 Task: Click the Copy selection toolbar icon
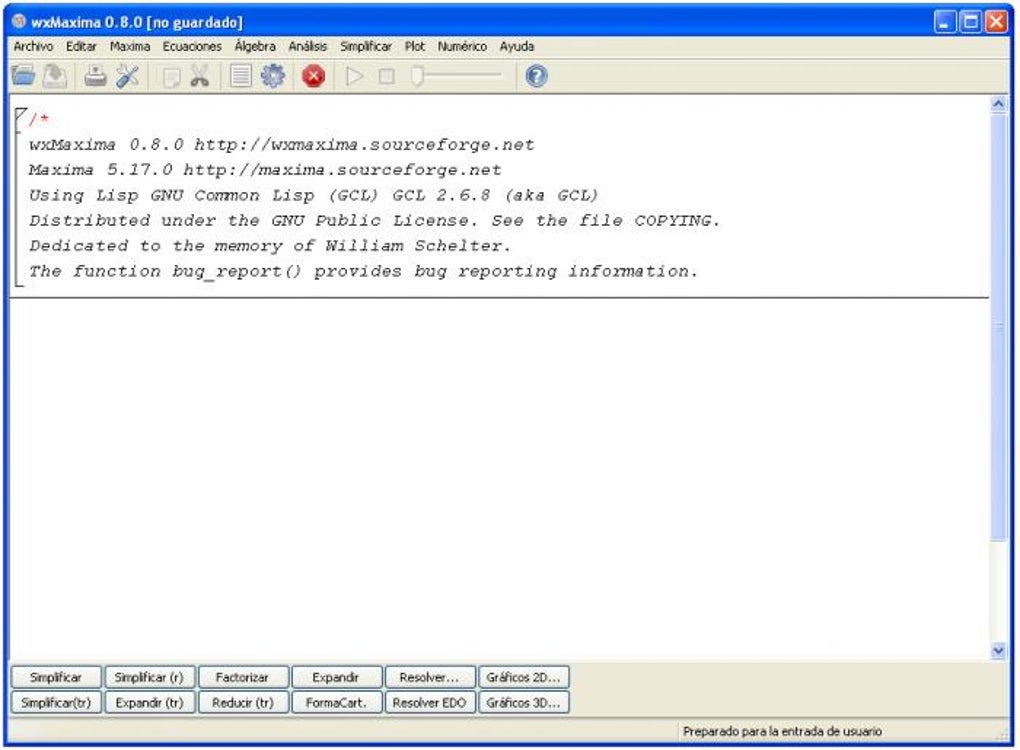coord(171,77)
